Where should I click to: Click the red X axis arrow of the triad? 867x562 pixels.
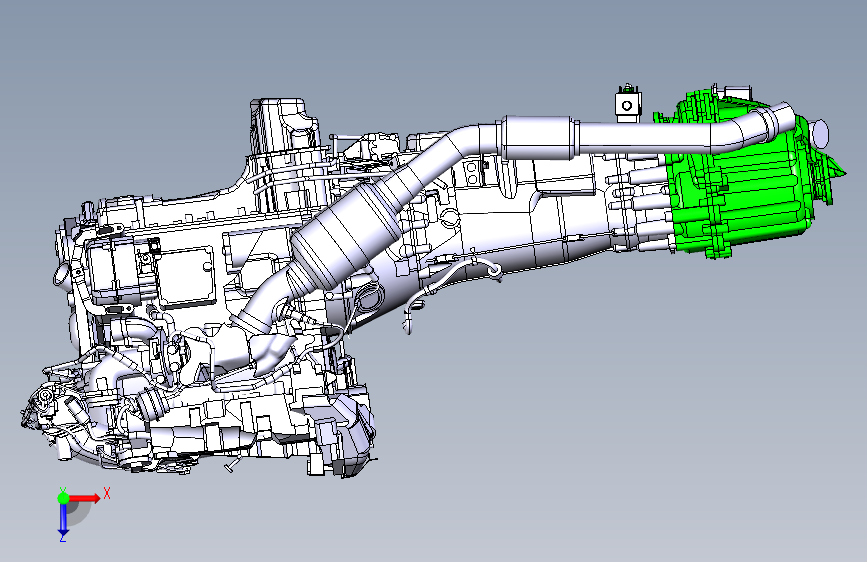84,498
